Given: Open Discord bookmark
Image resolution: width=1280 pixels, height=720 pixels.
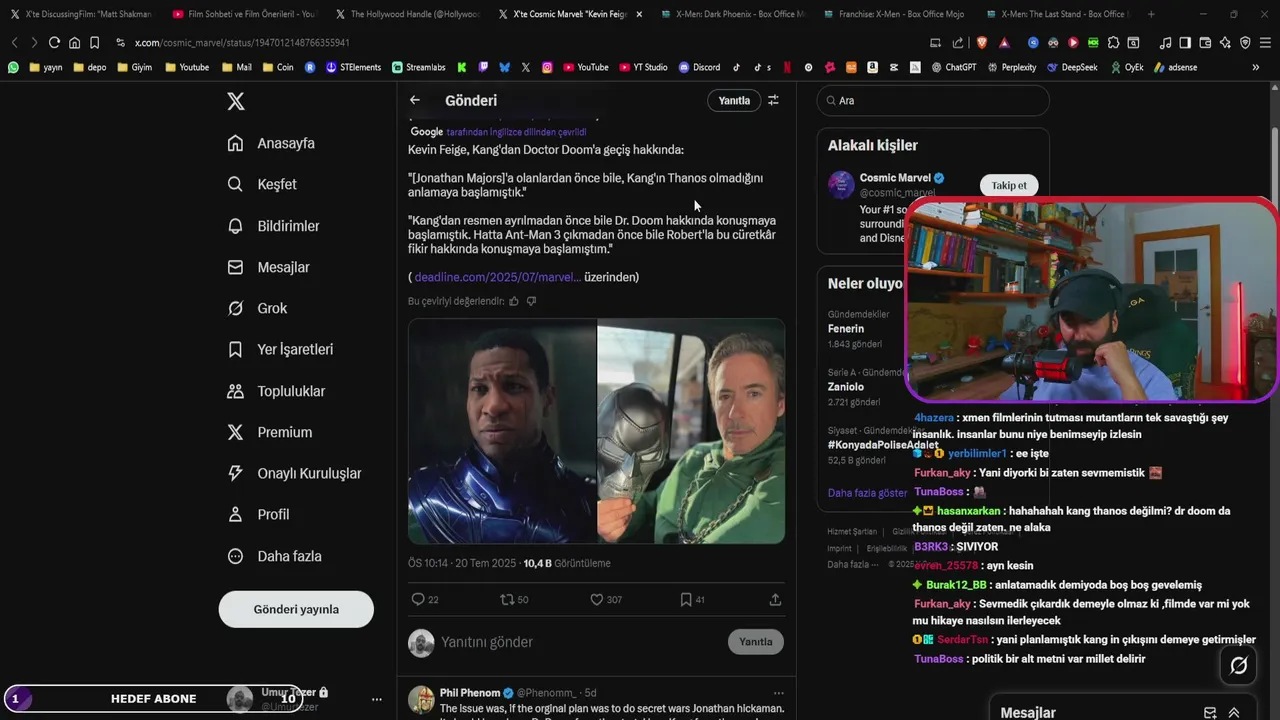Looking at the screenshot, I should tap(699, 67).
